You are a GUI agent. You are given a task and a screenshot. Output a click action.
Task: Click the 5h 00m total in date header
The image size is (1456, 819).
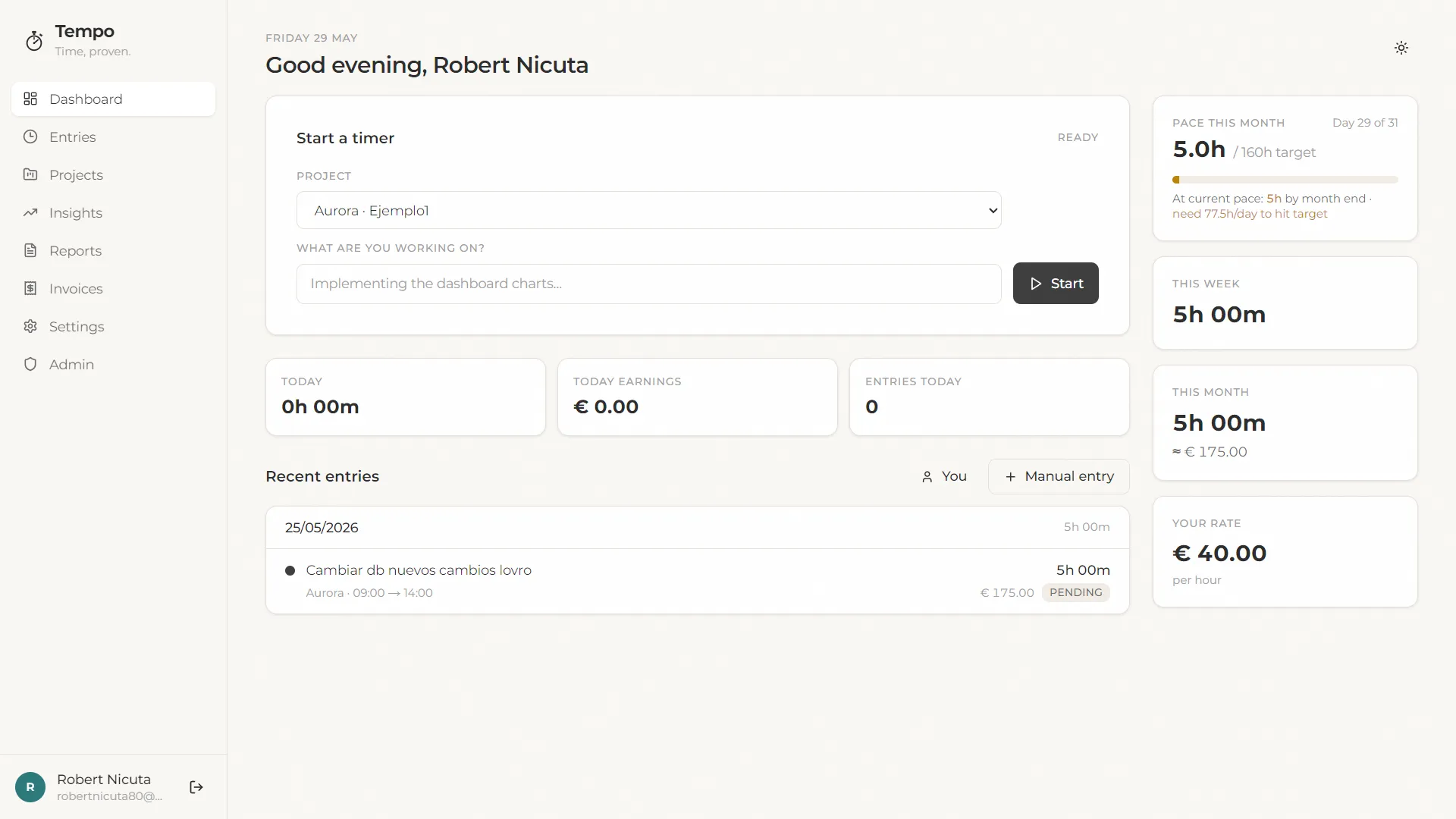pos(1087,527)
